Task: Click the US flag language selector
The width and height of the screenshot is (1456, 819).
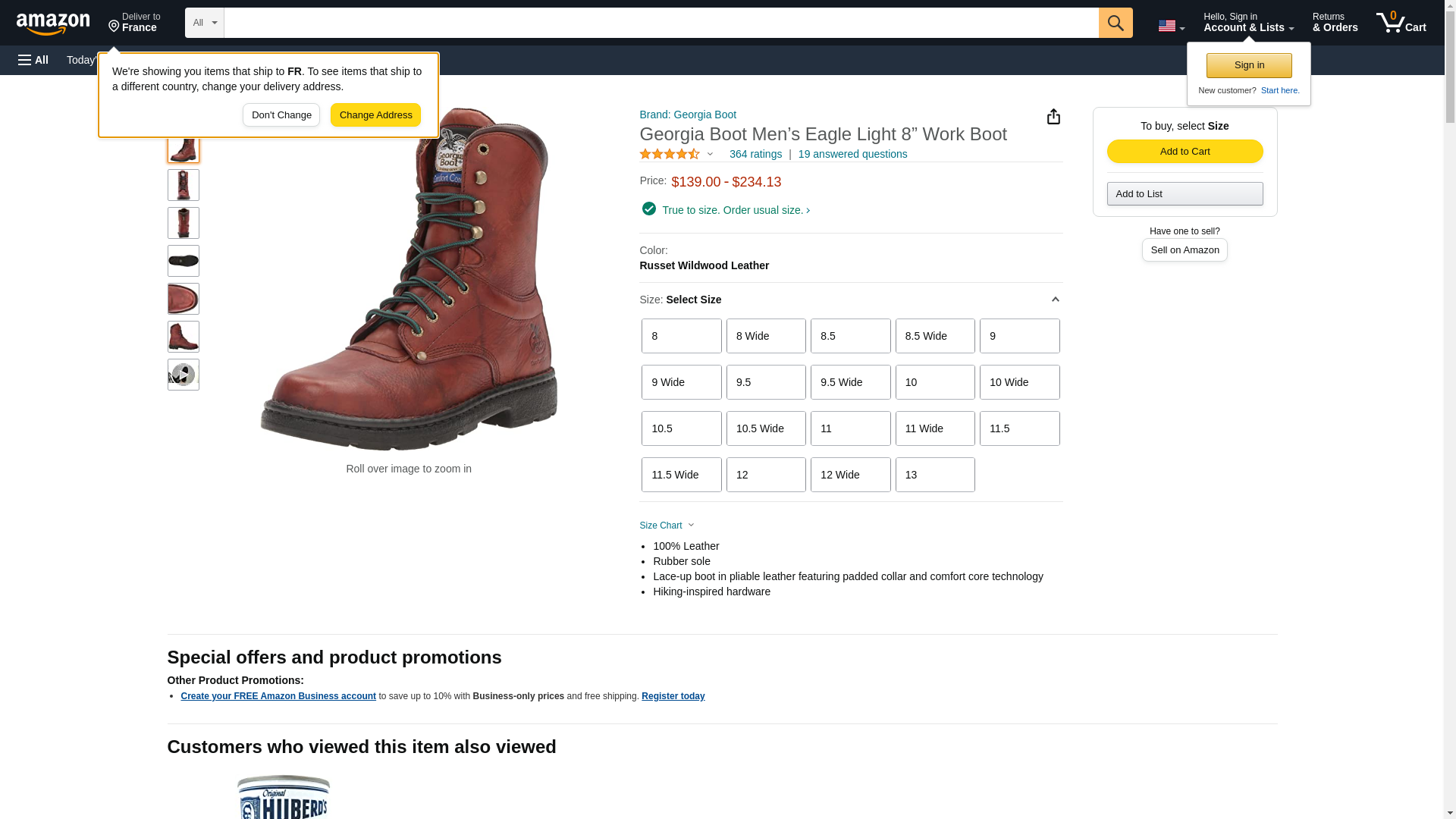Action: (x=1171, y=26)
